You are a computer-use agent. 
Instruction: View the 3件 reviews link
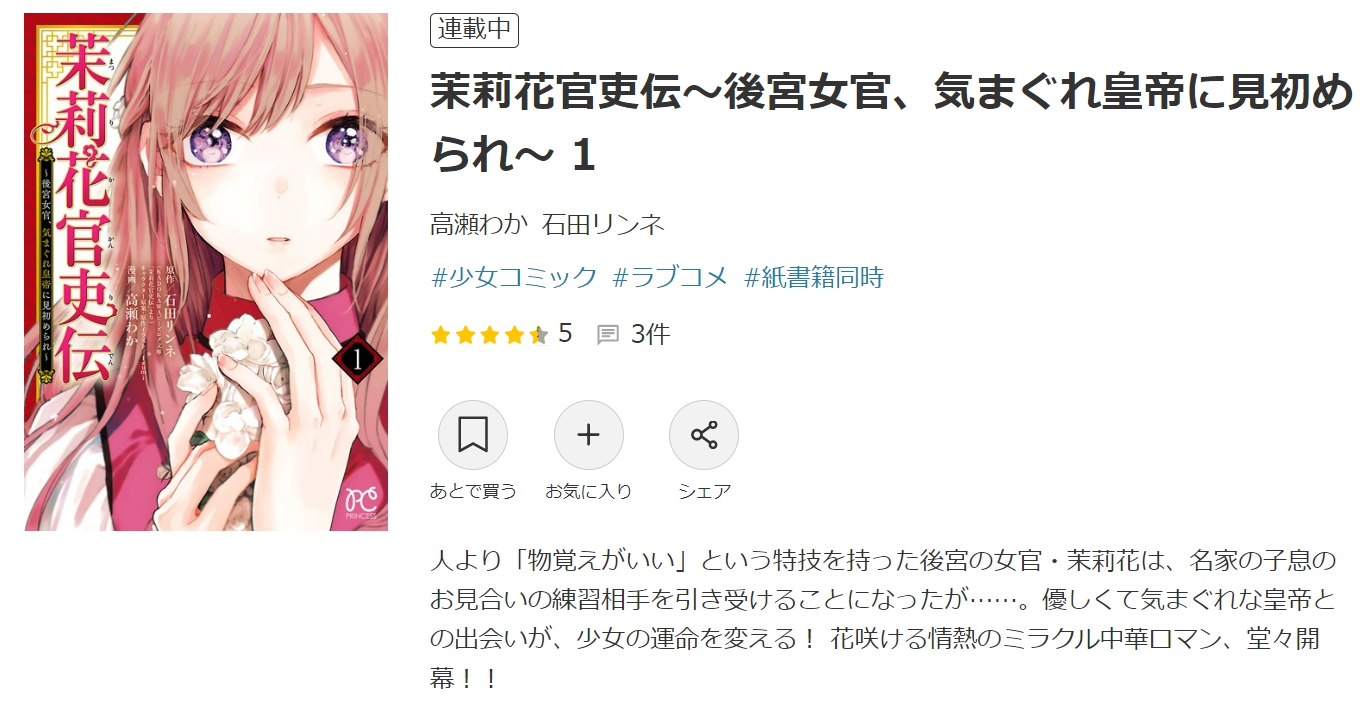(650, 334)
